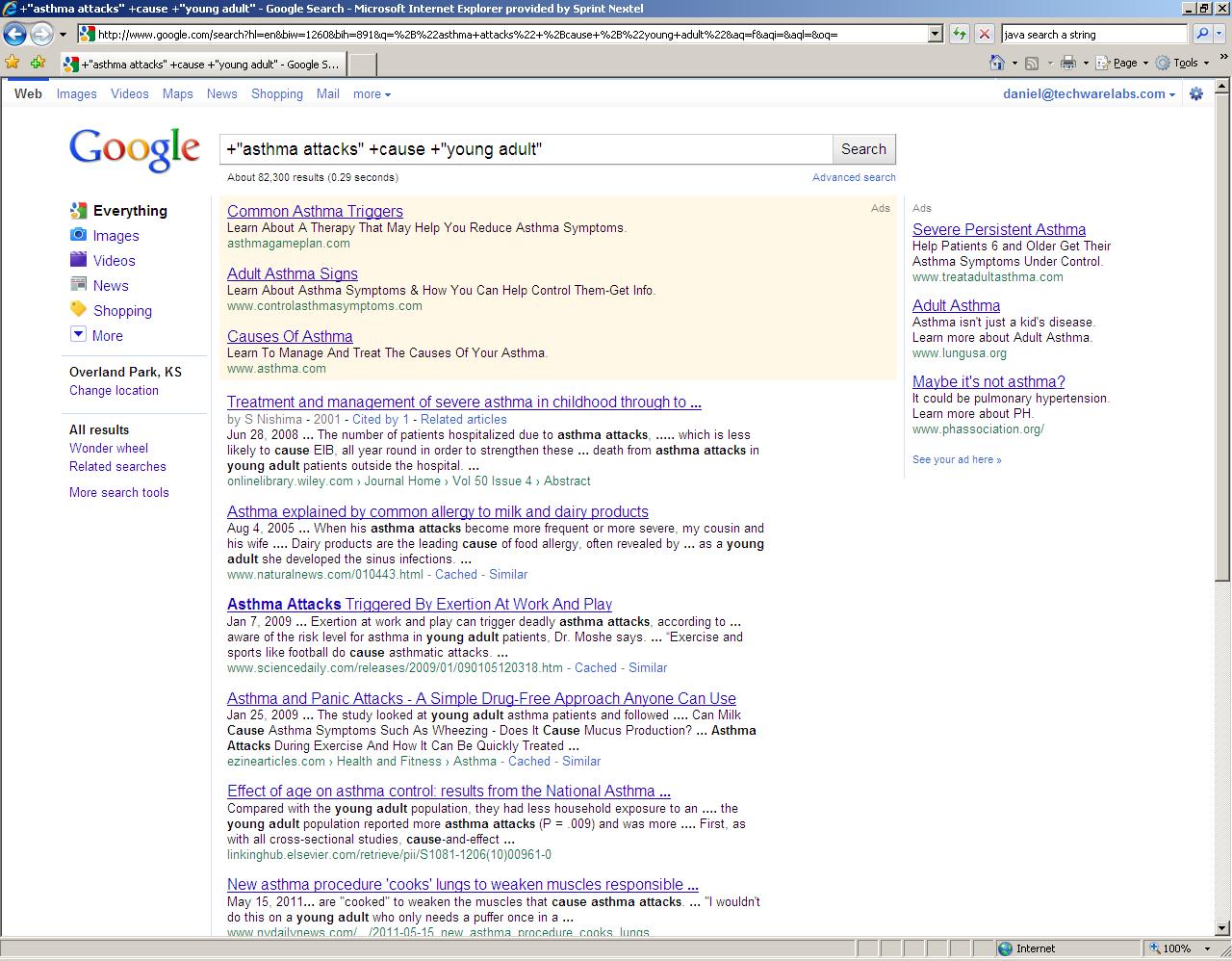Open the Advanced search link
This screenshot has height=961, width=1232.
(x=854, y=177)
